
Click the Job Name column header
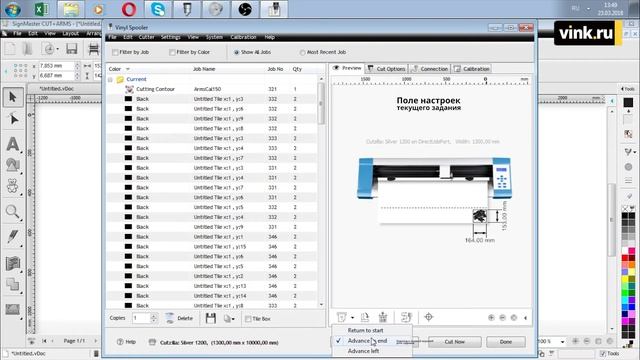pos(204,69)
